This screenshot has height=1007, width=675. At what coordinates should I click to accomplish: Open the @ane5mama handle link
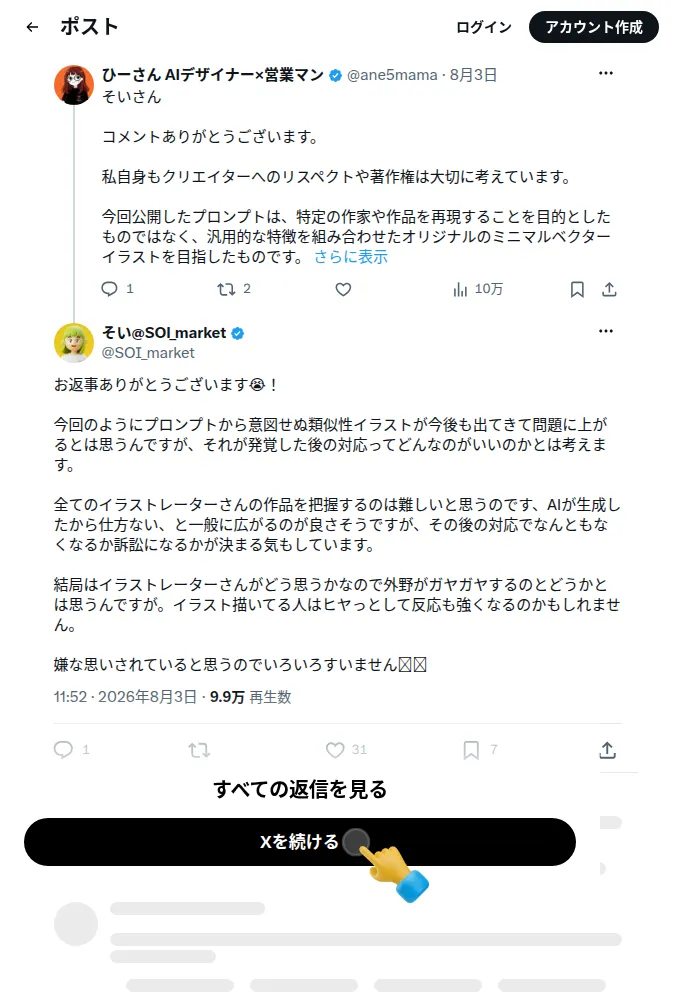click(x=392, y=75)
